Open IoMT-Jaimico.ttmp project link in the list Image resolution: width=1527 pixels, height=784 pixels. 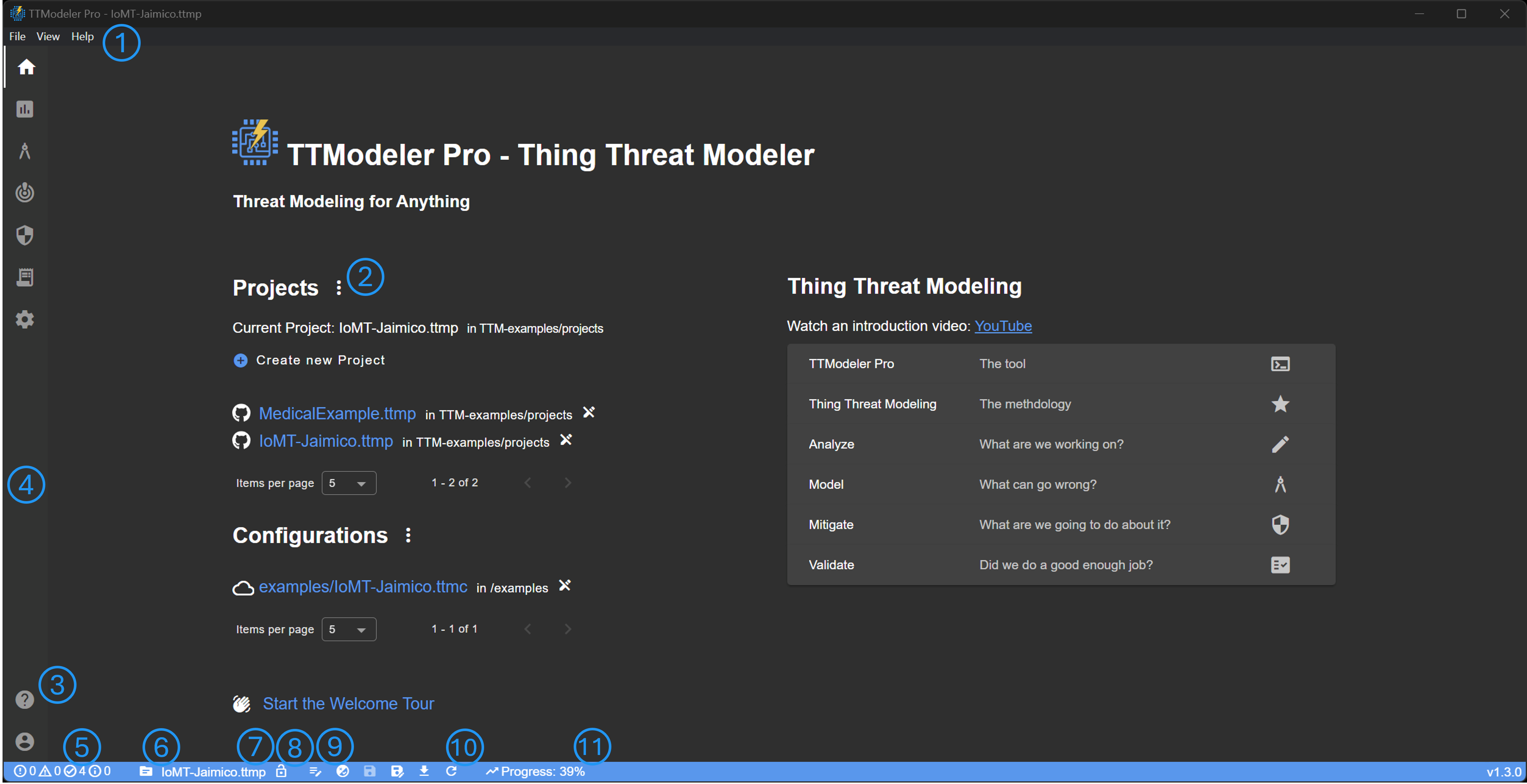(326, 441)
